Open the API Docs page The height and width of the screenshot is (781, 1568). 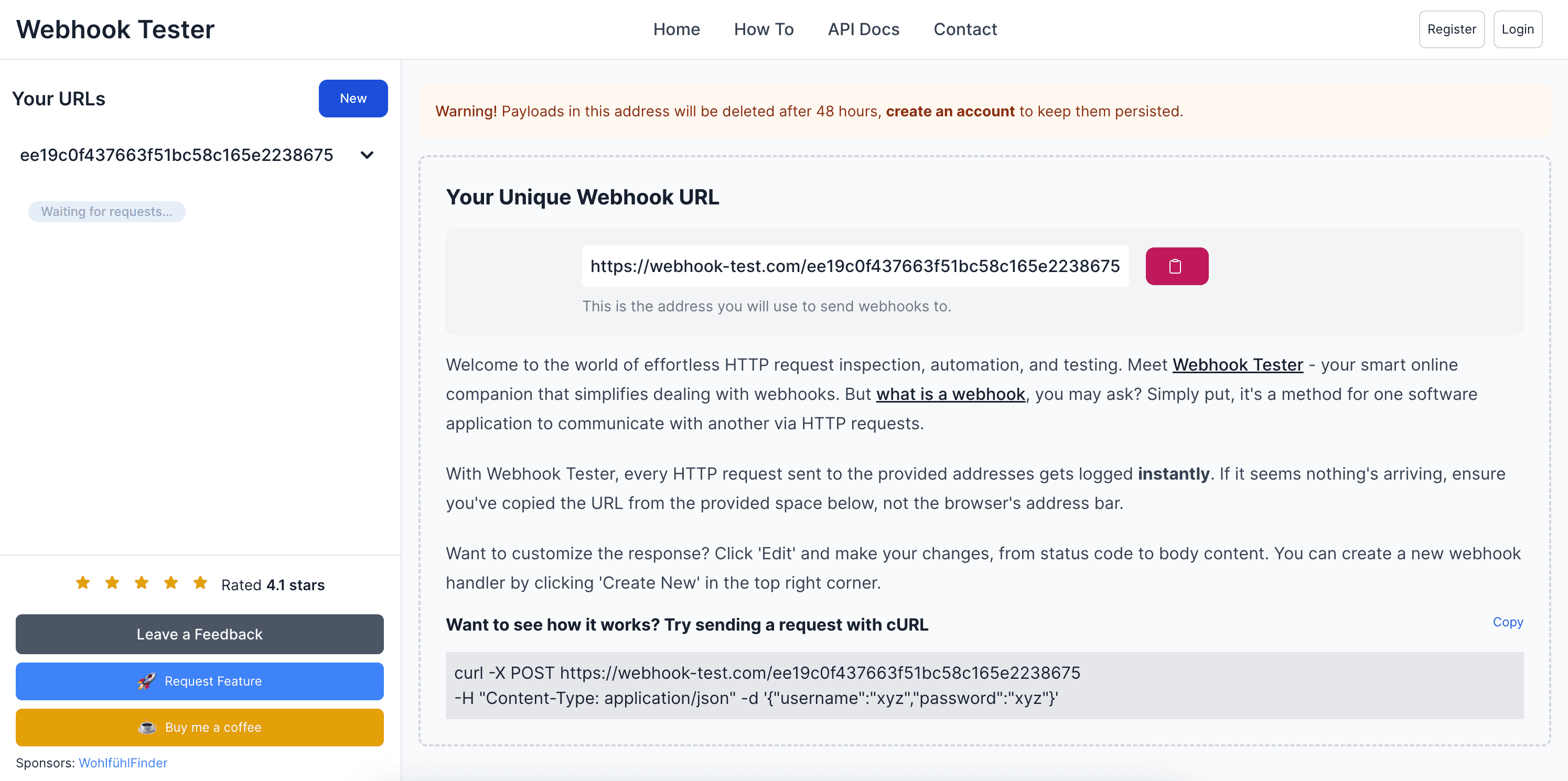[864, 29]
